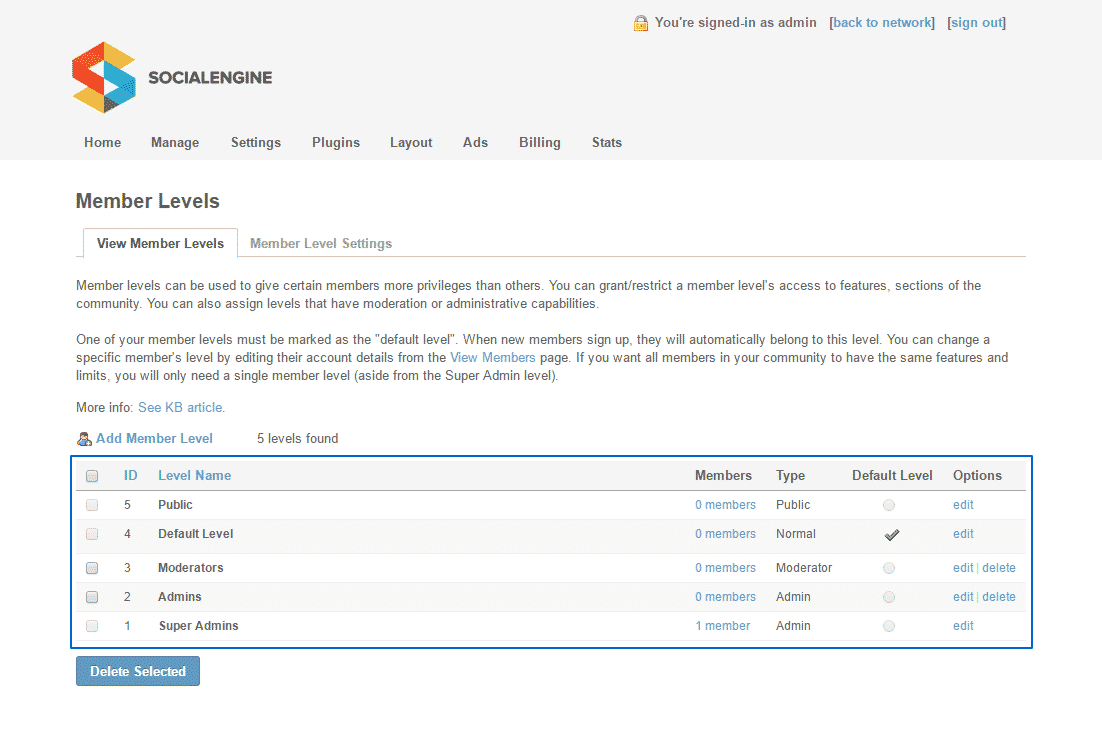Set Moderators as the default level radio
Viewport: 1102px width, 744px height.
point(889,568)
